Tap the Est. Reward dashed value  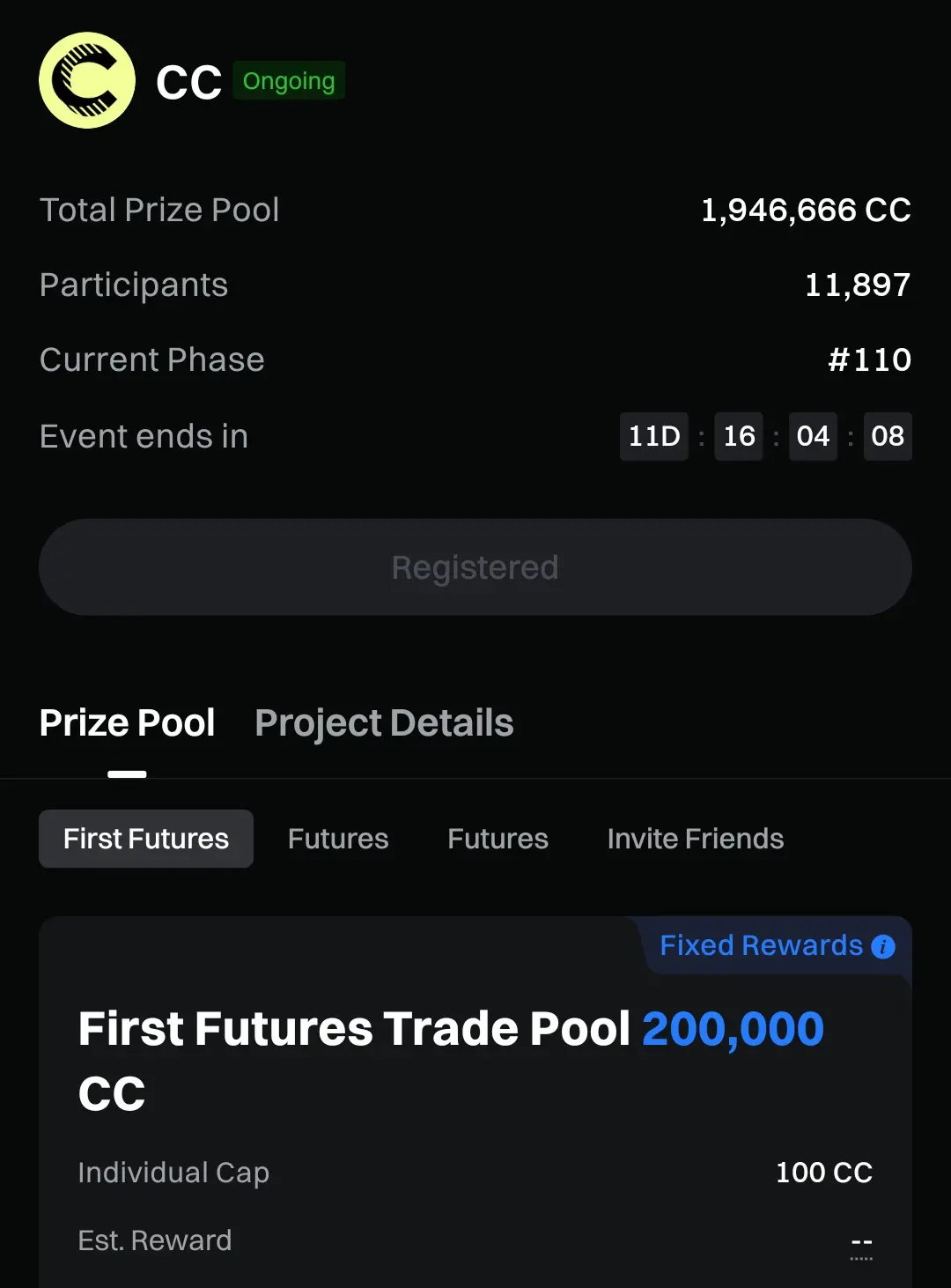click(861, 1242)
